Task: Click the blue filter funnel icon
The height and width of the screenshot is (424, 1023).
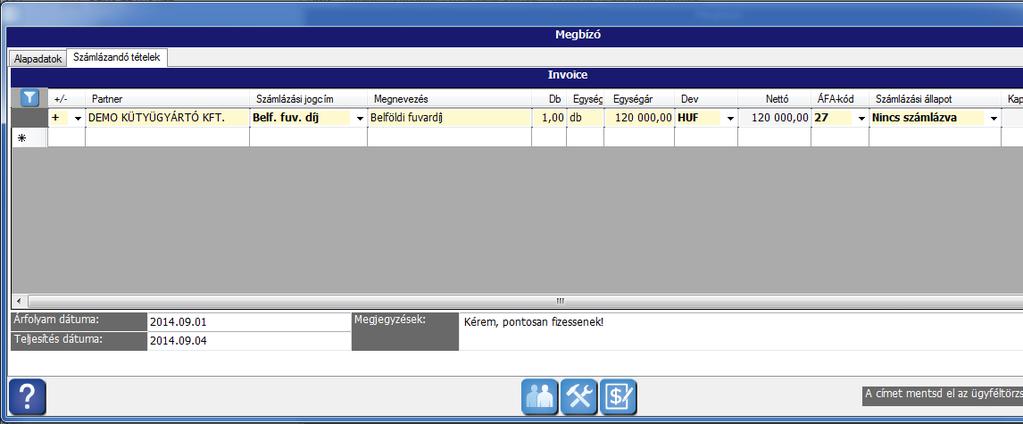Action: [x=29, y=98]
